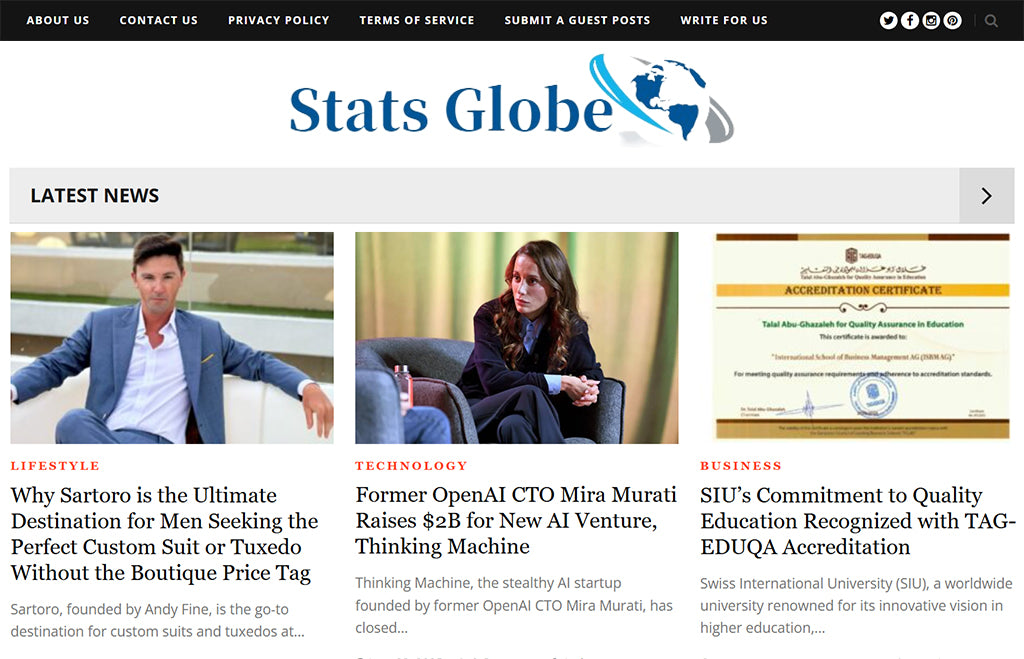The width and height of the screenshot is (1024, 659).
Task: Open the Lifestyle category link
Action: point(55,466)
